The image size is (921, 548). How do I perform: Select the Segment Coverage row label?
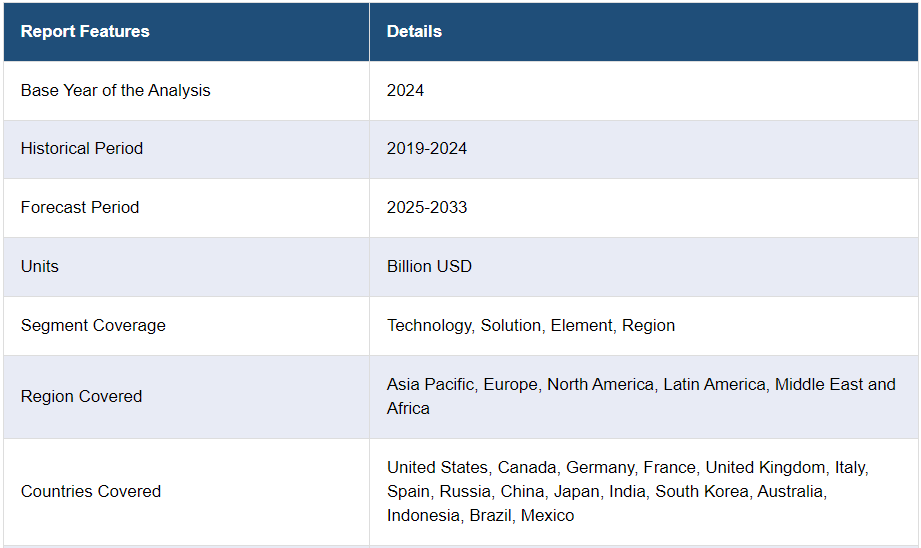coord(93,325)
